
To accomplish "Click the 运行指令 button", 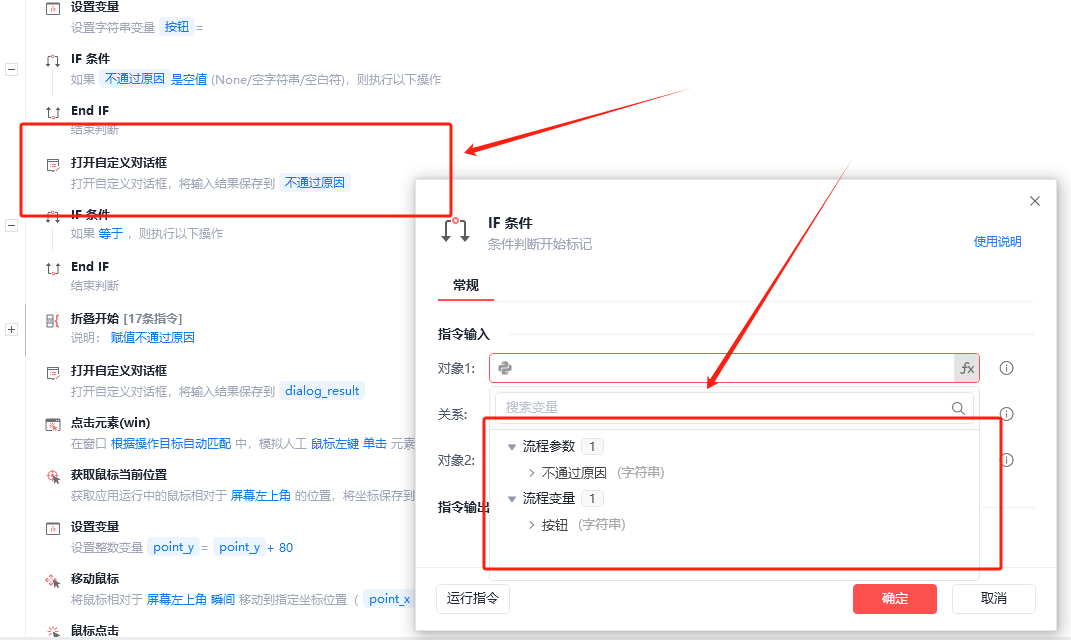I will point(473,598).
